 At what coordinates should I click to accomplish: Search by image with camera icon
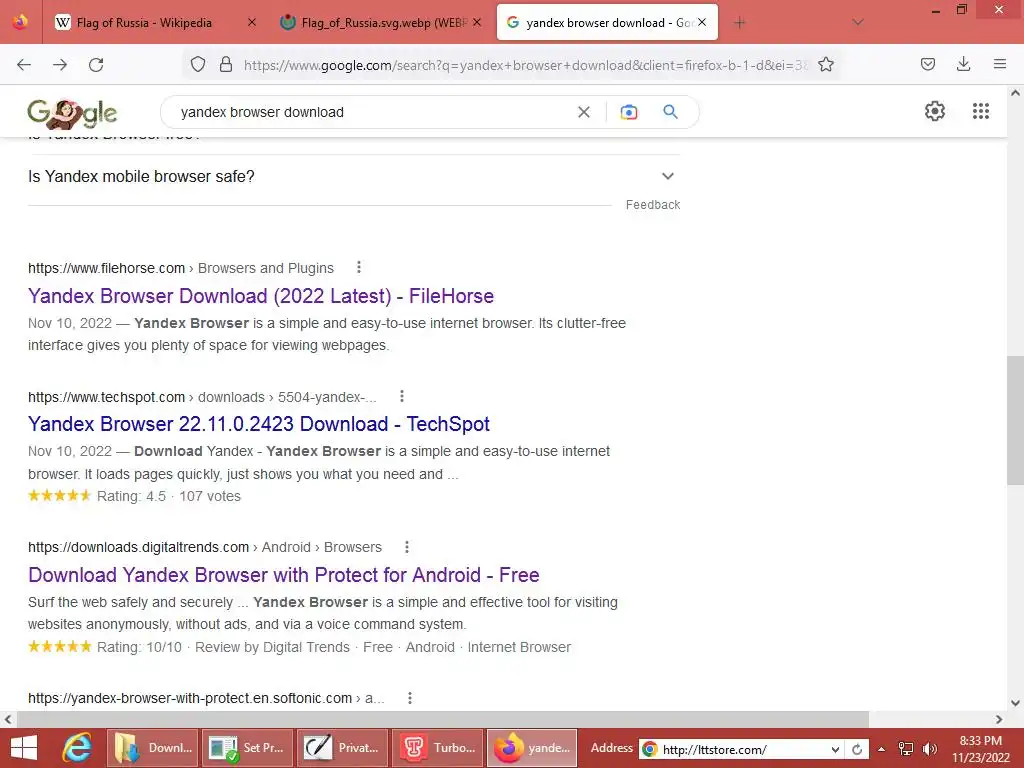(629, 112)
